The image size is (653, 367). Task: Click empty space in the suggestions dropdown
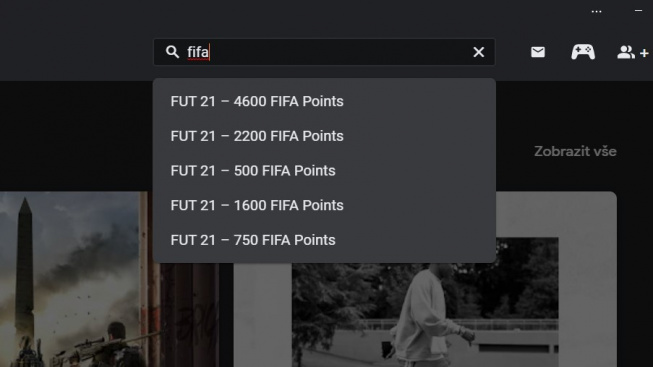(416, 170)
